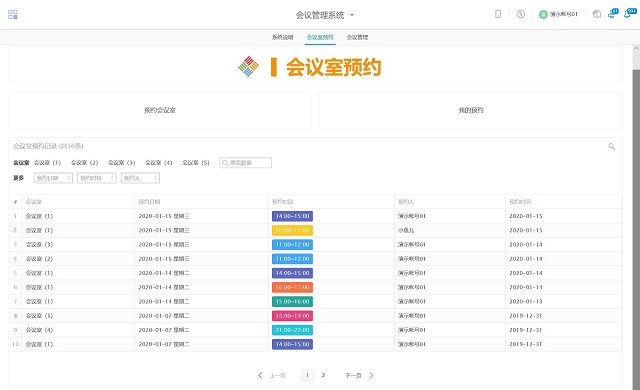
Task: Open the 预约时段 filter dropdown
Action: [97, 178]
